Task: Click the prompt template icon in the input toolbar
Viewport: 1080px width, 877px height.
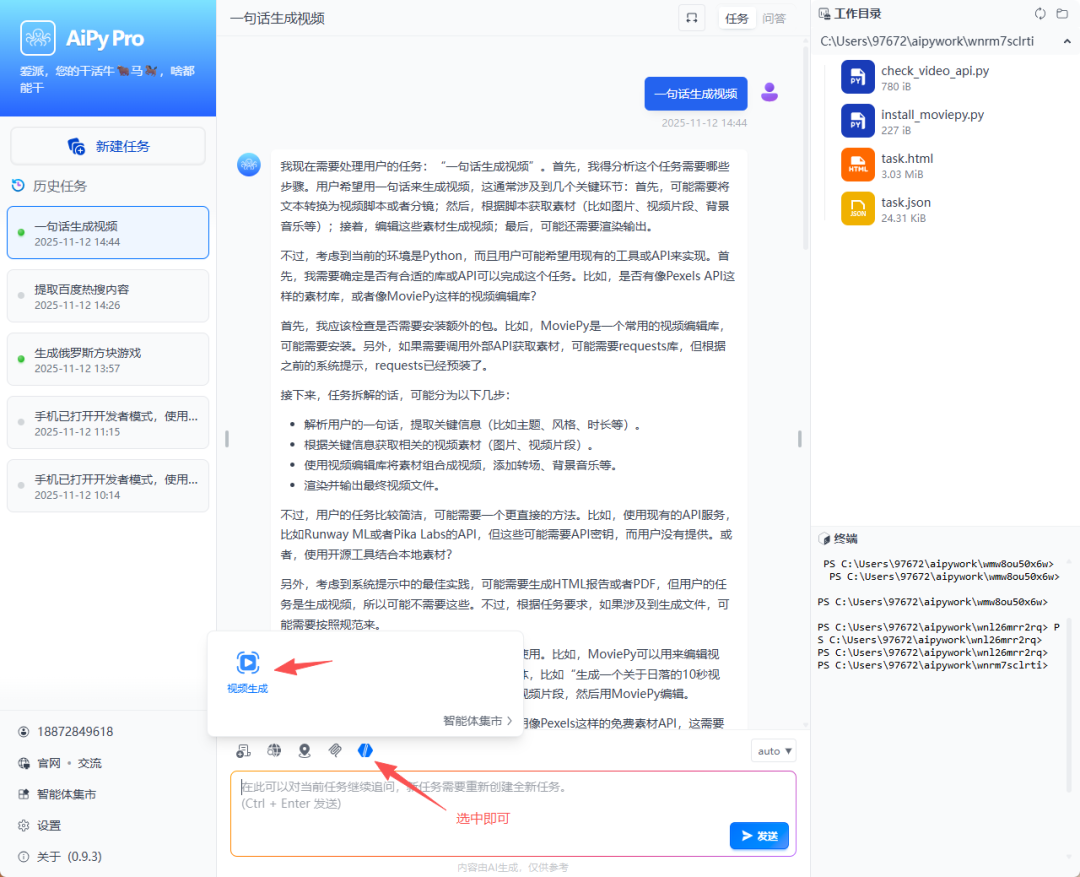Action: [x=243, y=750]
